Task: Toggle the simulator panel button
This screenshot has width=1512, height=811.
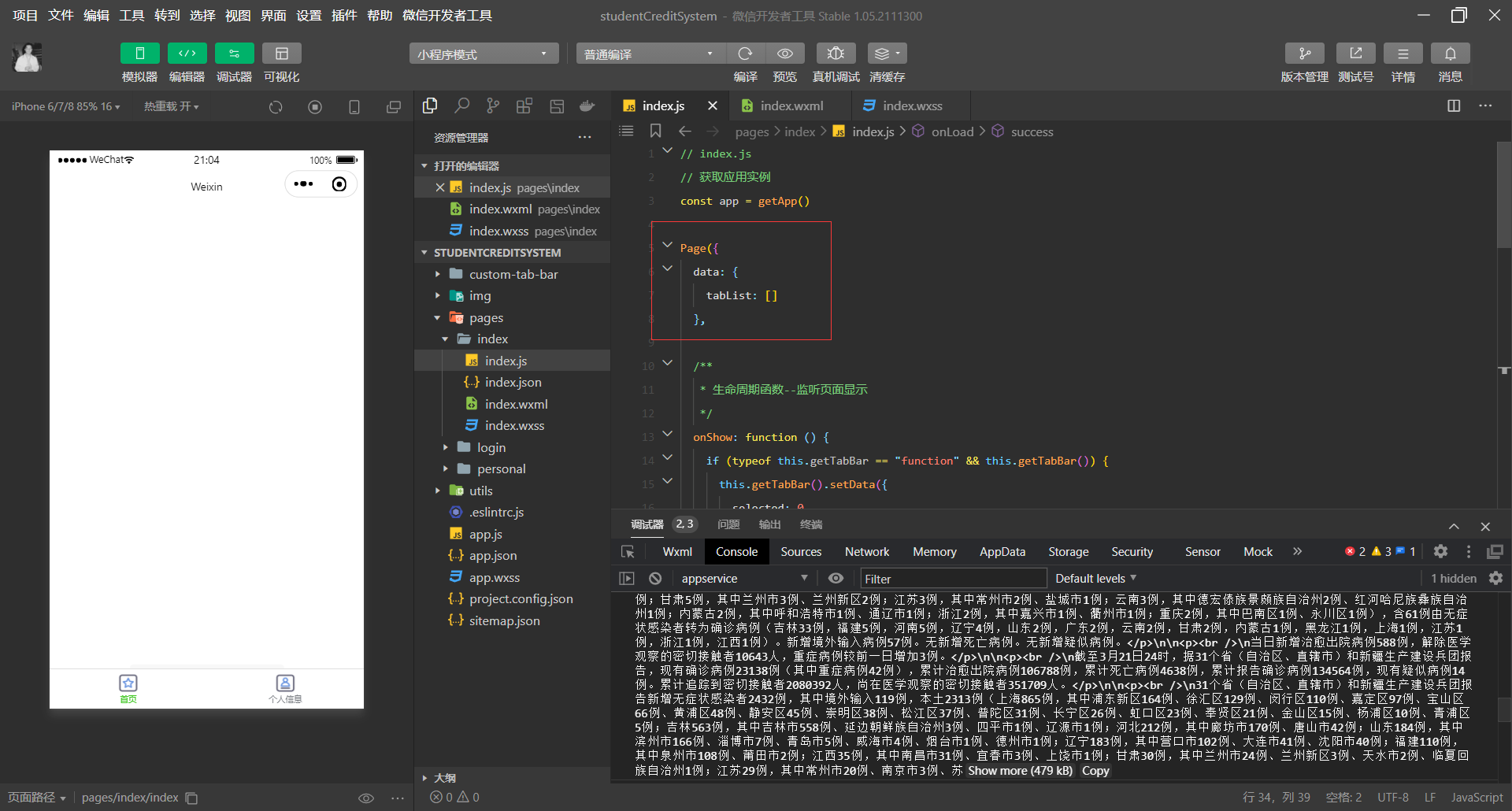Action: click(140, 54)
